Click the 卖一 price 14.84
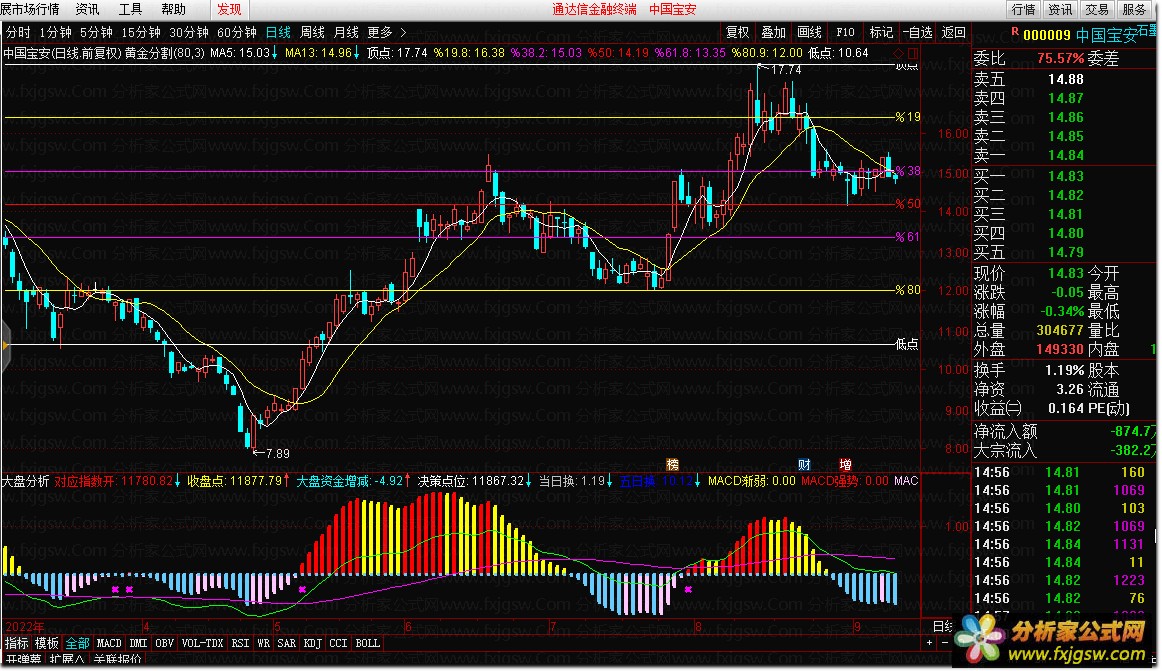The height and width of the screenshot is (671, 1162). 1066,155
